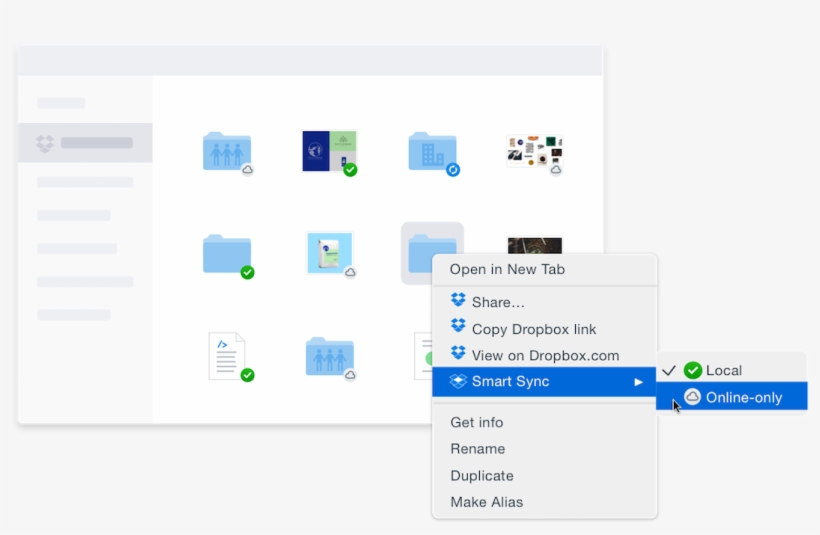The image size is (820, 535).
Task: Click the partly hidden document behind the menu
Action: [423, 356]
